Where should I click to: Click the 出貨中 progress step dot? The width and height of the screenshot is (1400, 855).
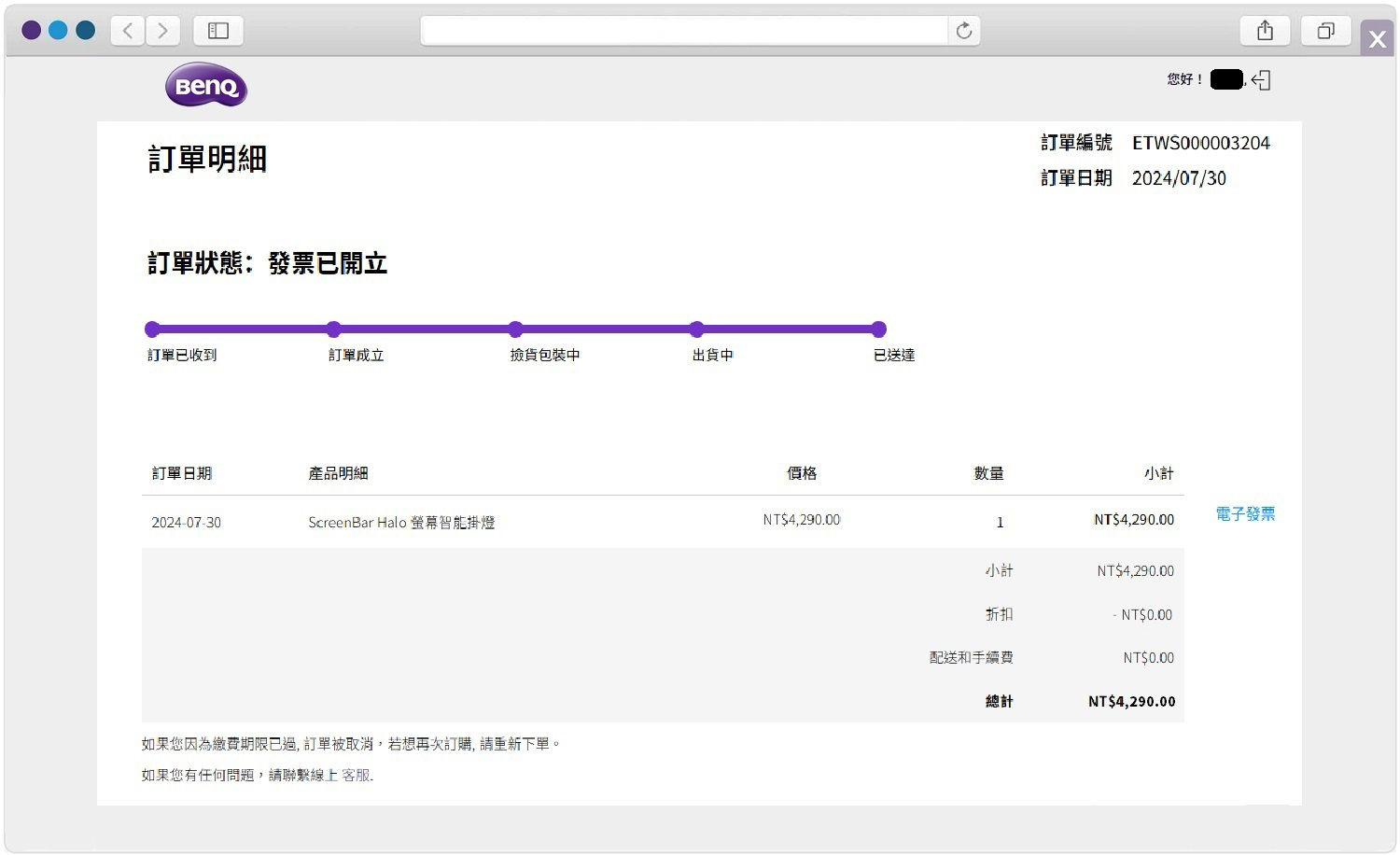point(696,329)
